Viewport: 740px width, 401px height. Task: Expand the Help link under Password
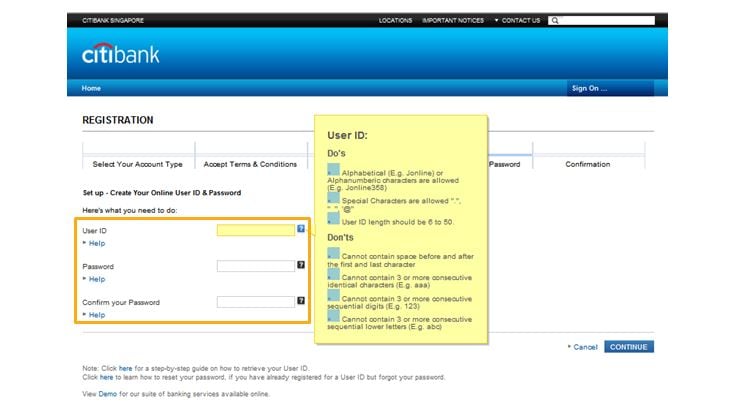96,279
